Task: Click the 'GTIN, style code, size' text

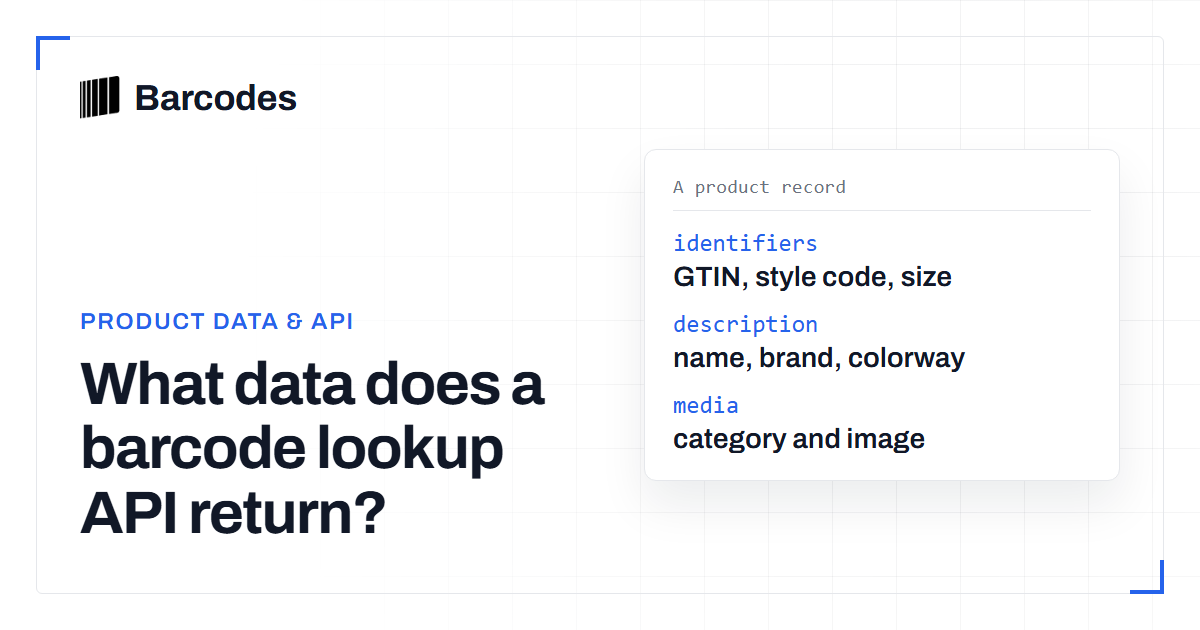Action: tap(812, 277)
